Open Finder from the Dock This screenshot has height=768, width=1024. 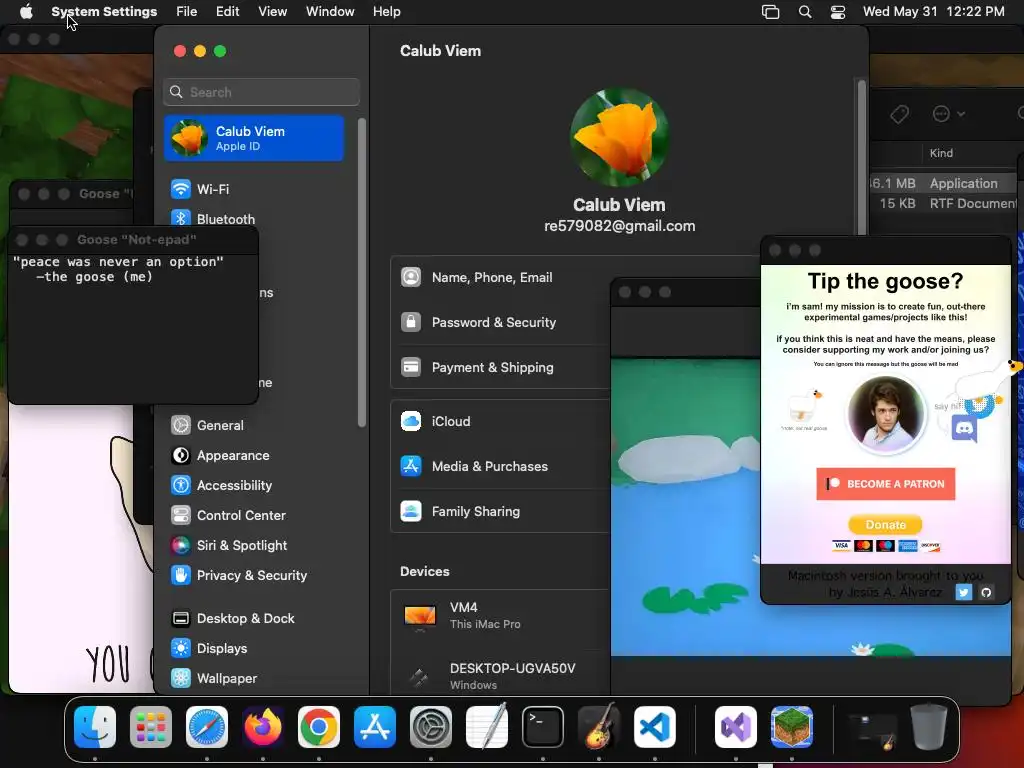coord(95,727)
